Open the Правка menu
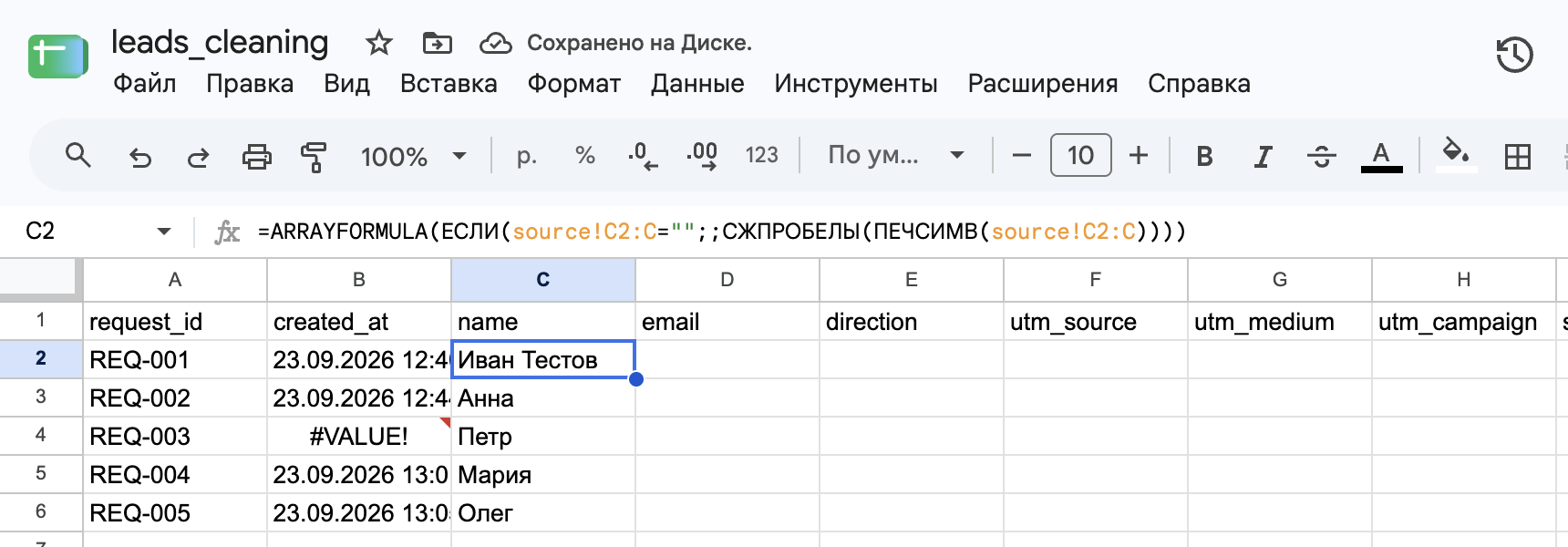Image resolution: width=1568 pixels, height=547 pixels. (250, 84)
